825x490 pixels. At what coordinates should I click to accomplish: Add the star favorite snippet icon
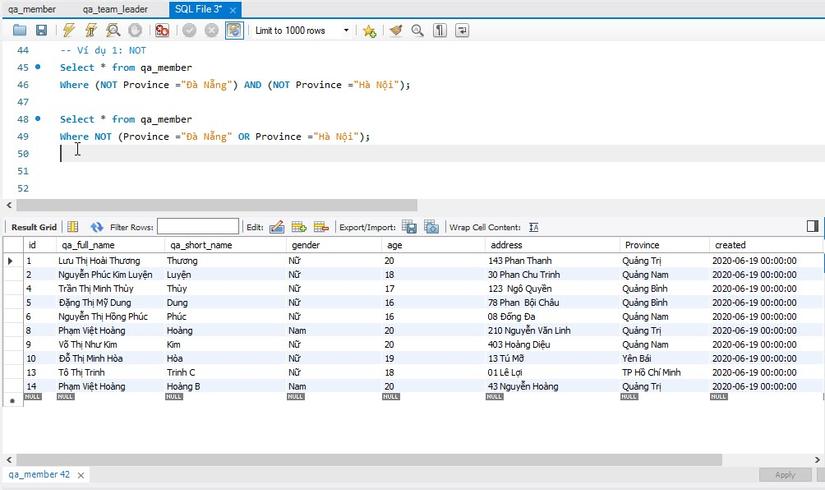coord(369,31)
